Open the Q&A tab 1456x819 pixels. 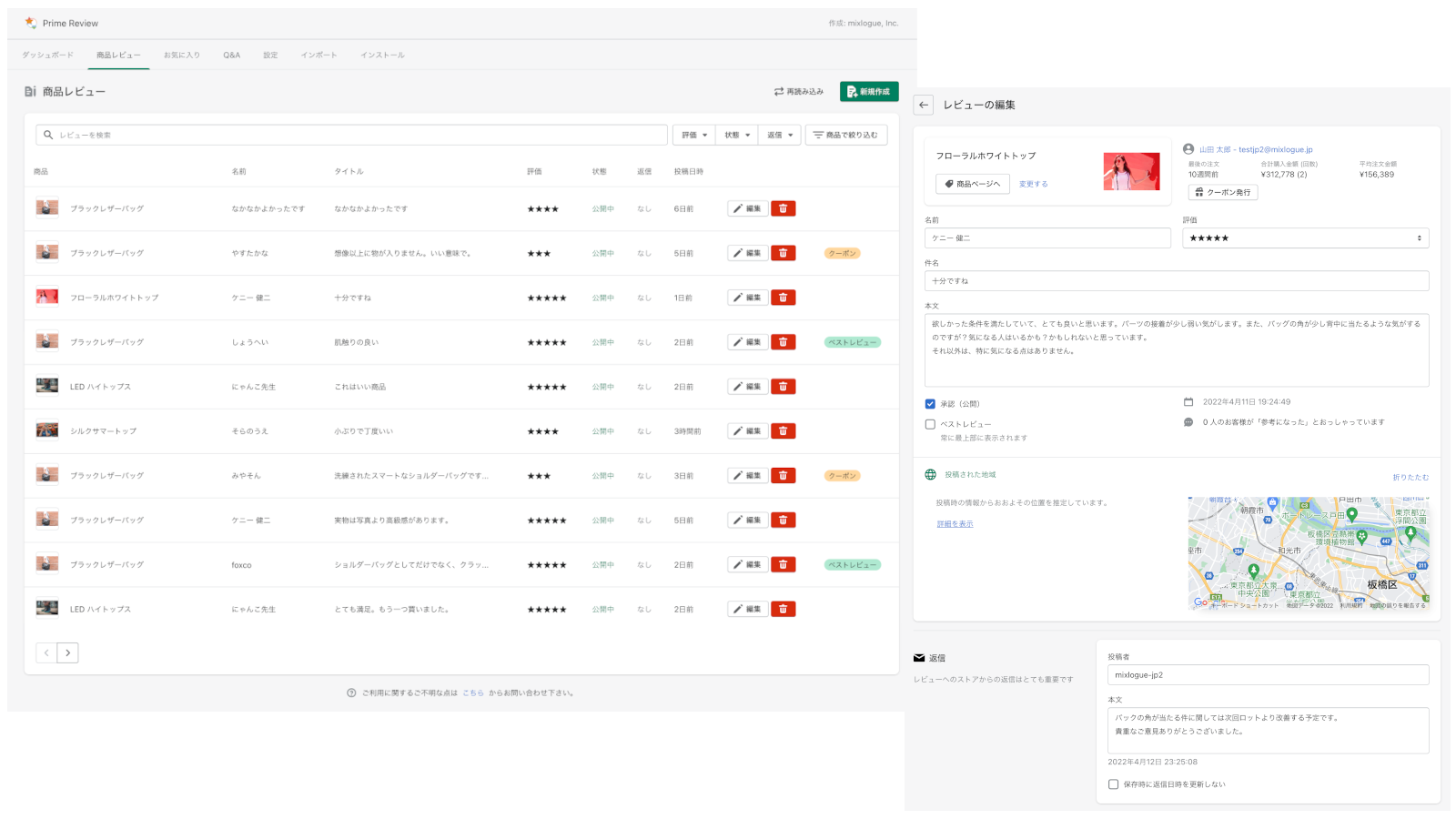coord(232,56)
